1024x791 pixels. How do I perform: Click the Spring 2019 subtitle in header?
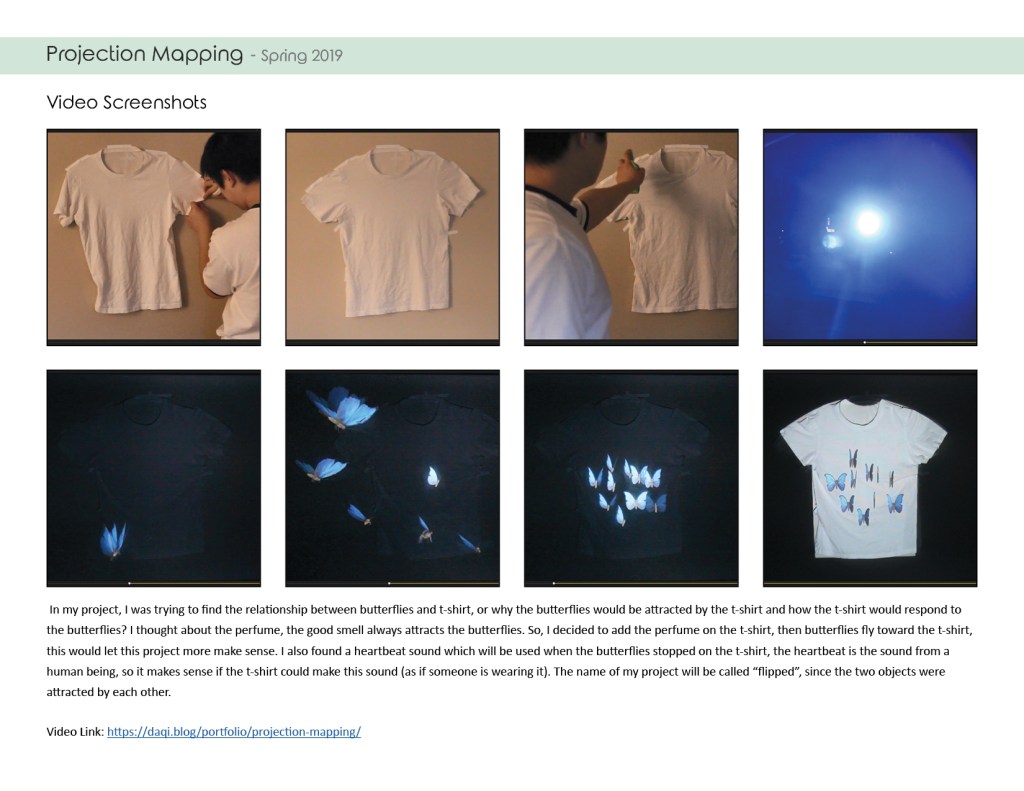pos(301,56)
